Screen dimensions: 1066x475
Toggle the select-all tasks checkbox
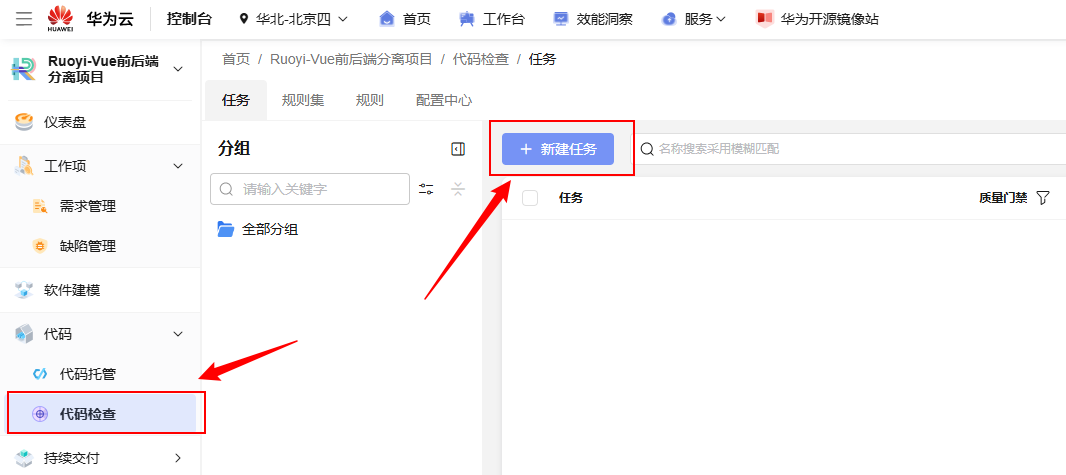(530, 198)
